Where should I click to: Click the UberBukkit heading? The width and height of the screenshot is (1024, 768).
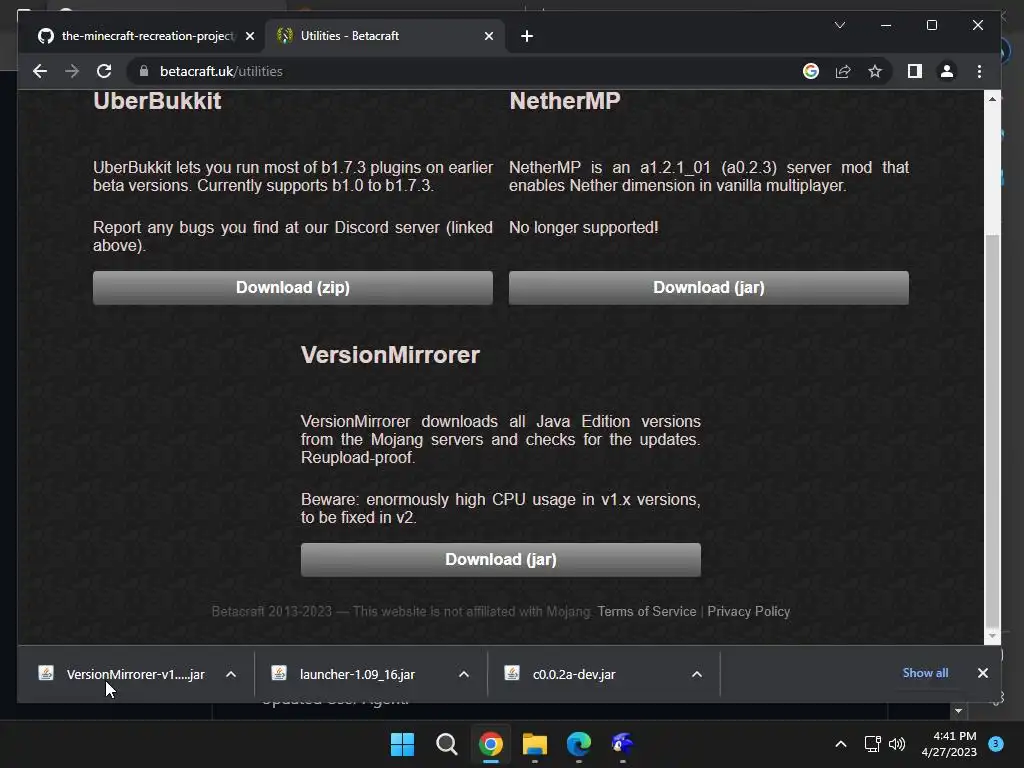pos(157,101)
